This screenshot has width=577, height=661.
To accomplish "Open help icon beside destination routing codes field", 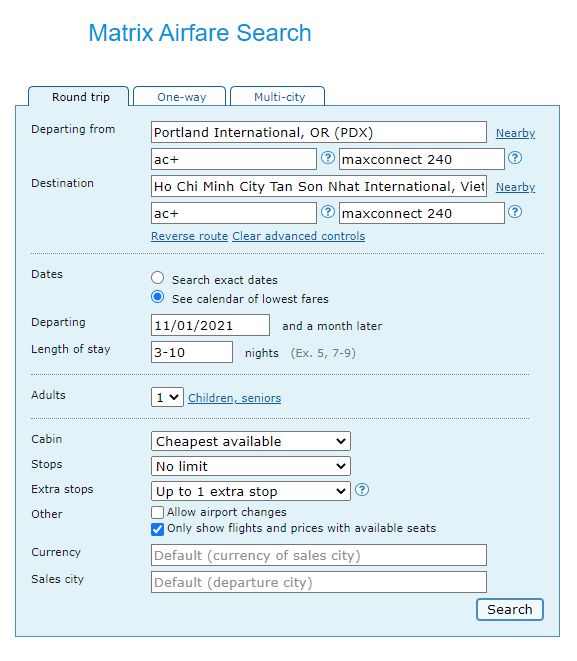I will [327, 212].
